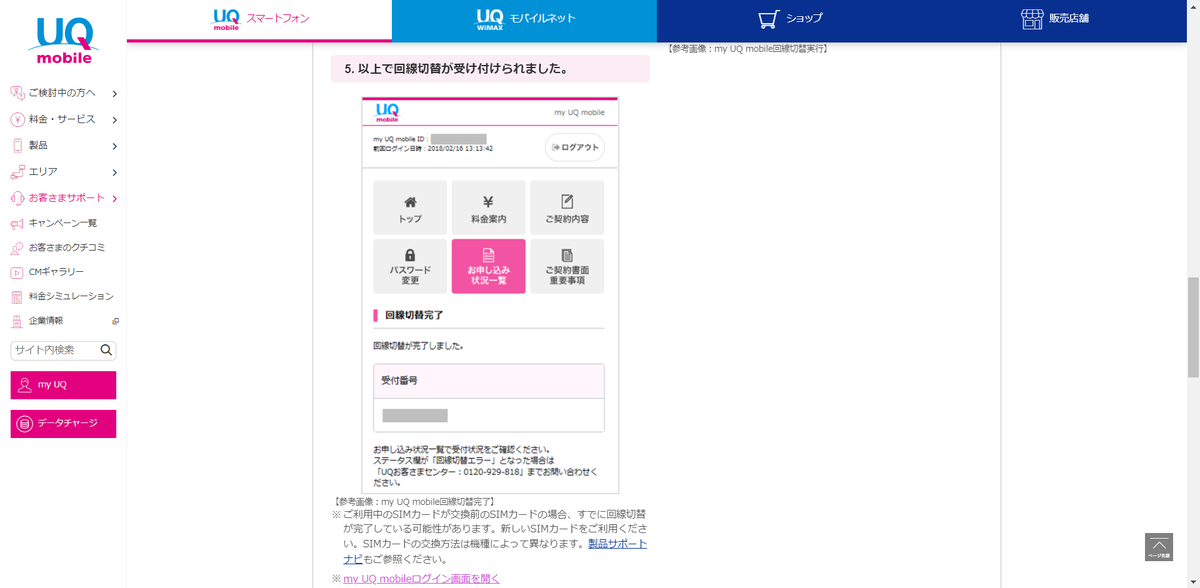
Task: Click the coin stack icon on データチャージ
Action: pyautogui.click(x=25, y=424)
